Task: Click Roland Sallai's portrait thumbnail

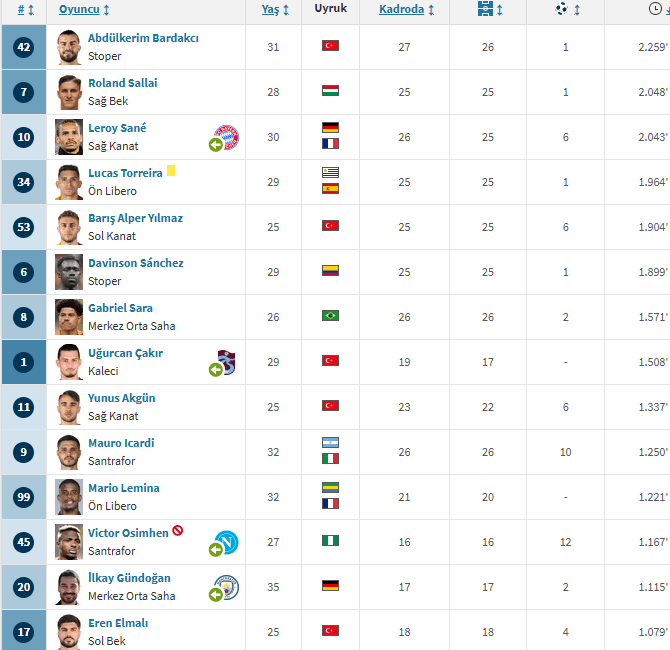Action: point(69,92)
